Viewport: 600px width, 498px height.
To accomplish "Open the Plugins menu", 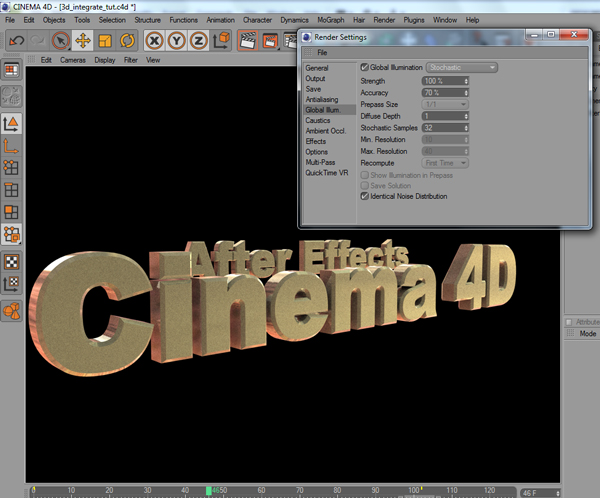I will [414, 20].
